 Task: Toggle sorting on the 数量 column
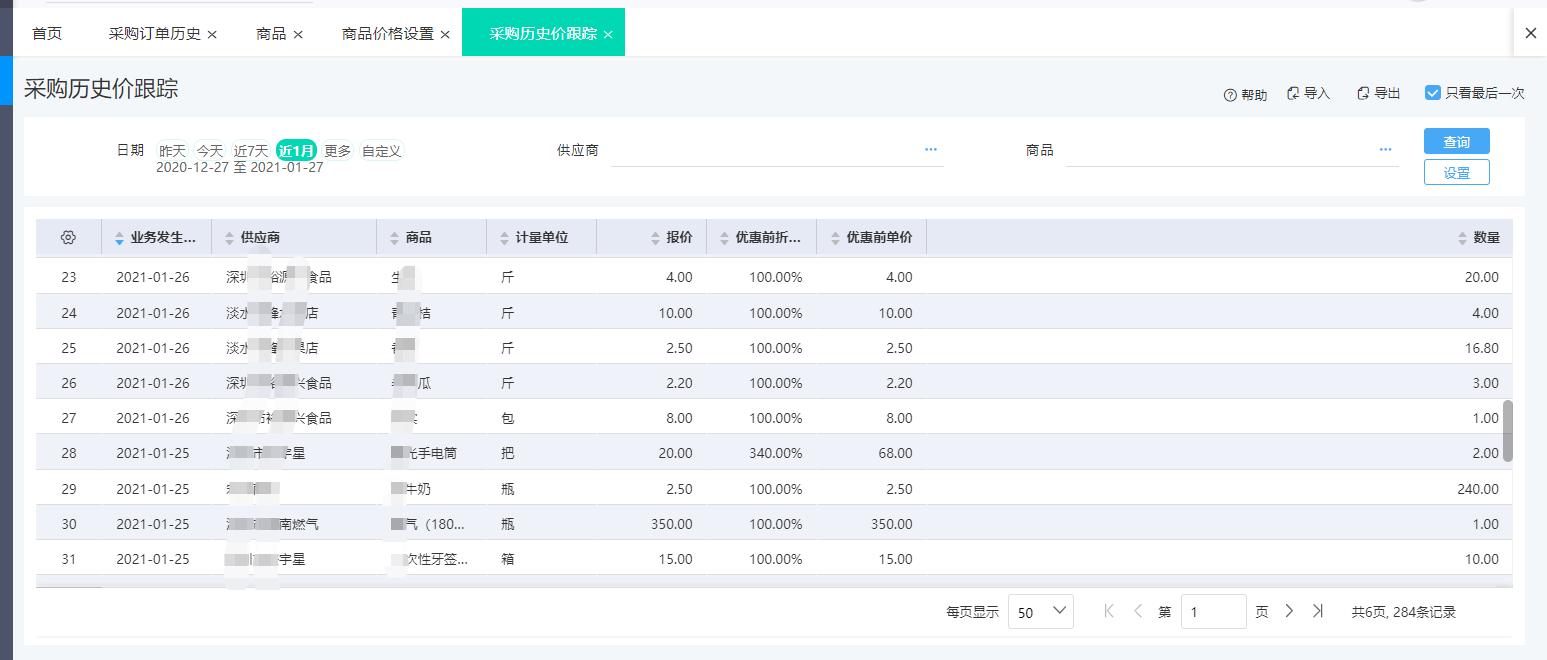pos(1460,237)
